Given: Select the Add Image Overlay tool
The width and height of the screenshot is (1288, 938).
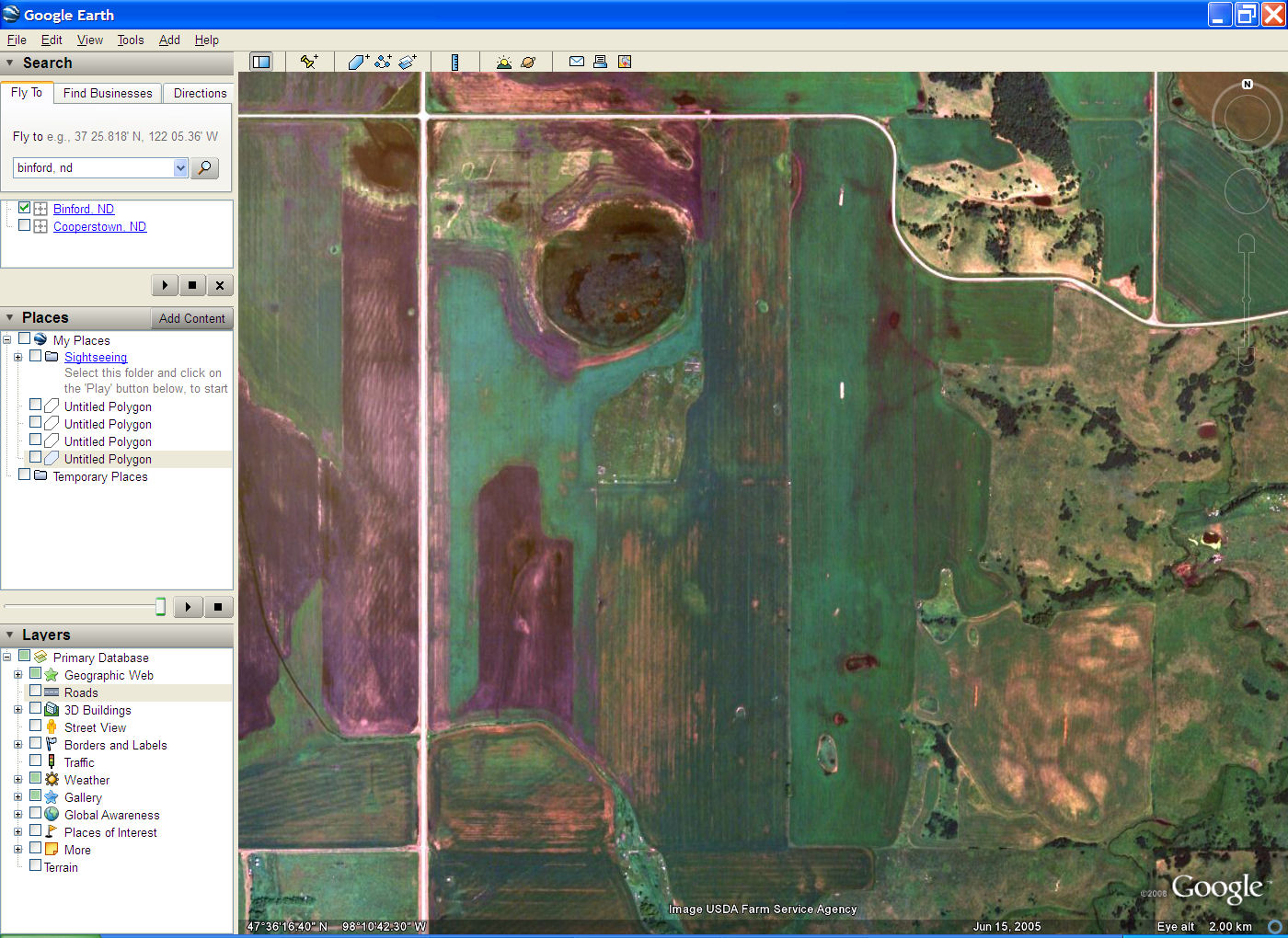Looking at the screenshot, I should click(408, 62).
